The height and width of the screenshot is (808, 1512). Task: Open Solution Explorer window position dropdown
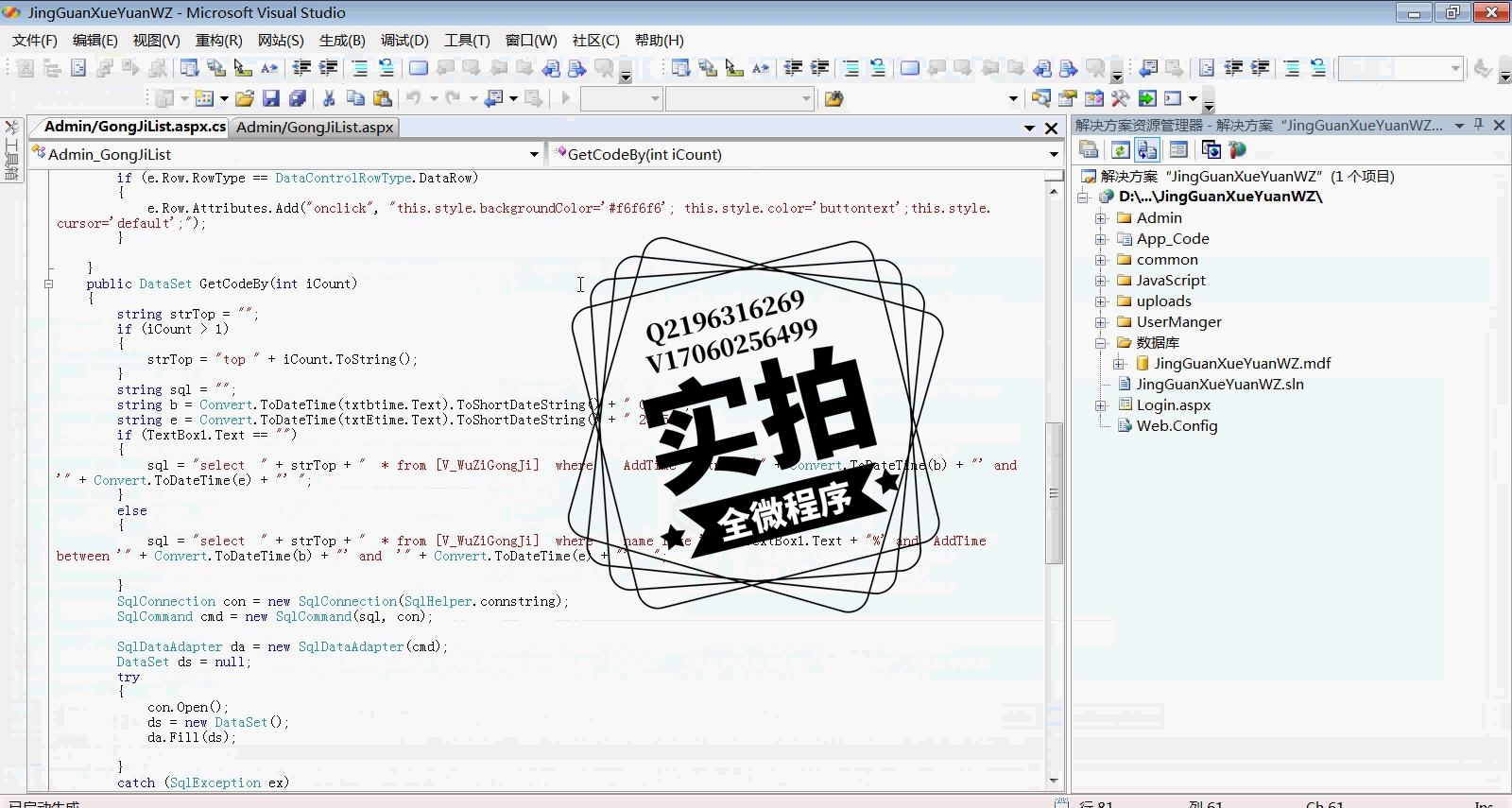pyautogui.click(x=1459, y=125)
